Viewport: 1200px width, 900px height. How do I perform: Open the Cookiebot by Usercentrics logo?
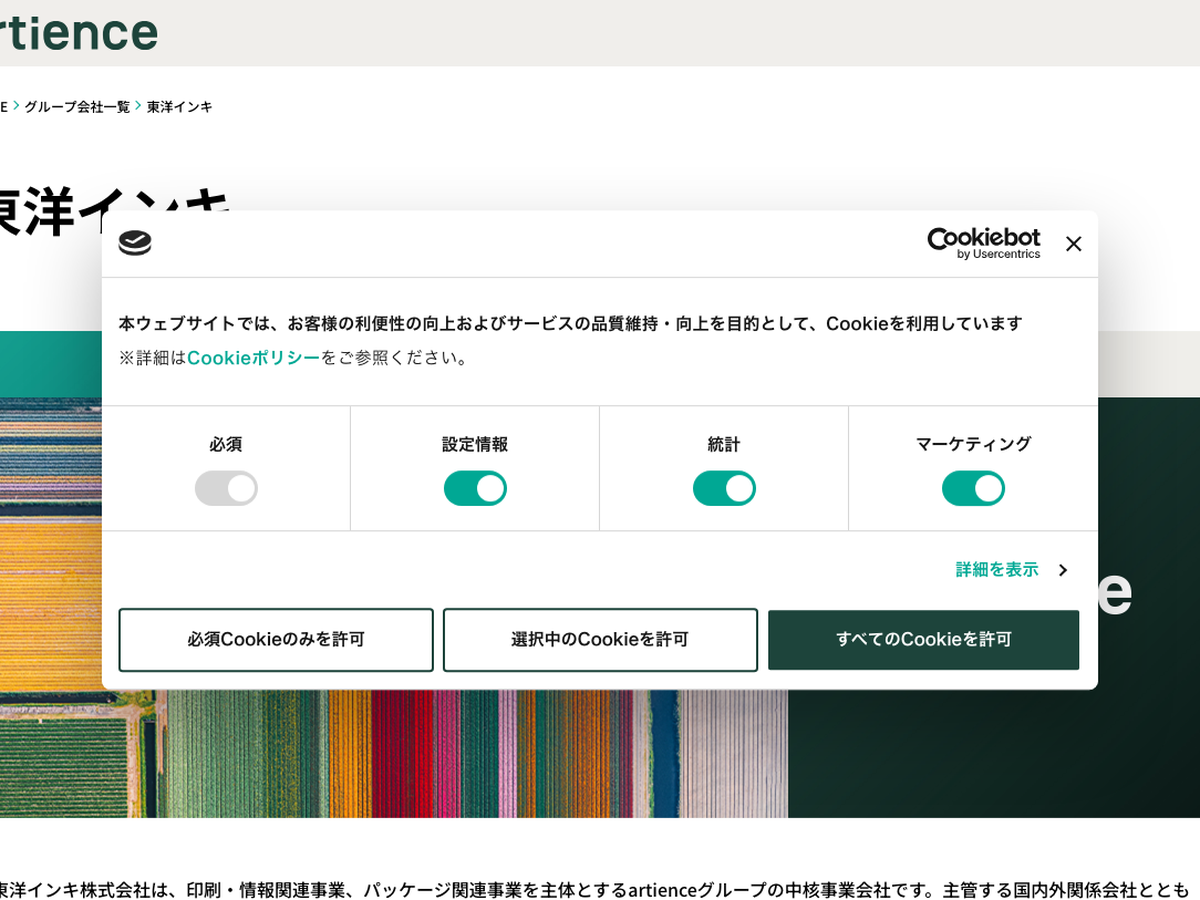click(x=983, y=243)
